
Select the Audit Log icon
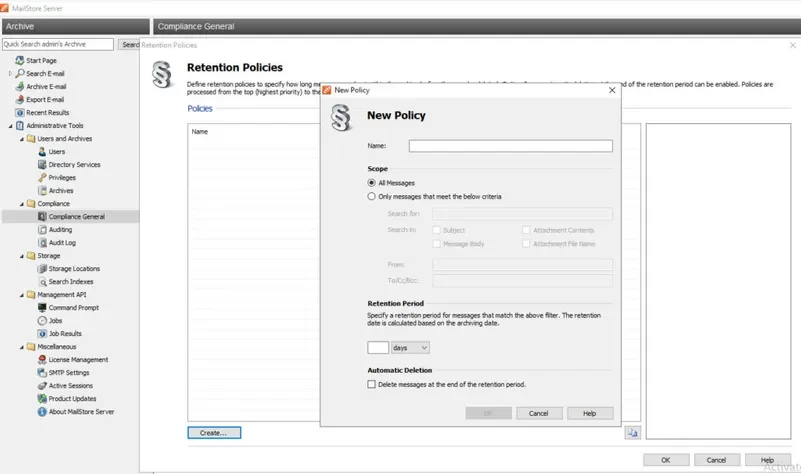click(42, 243)
